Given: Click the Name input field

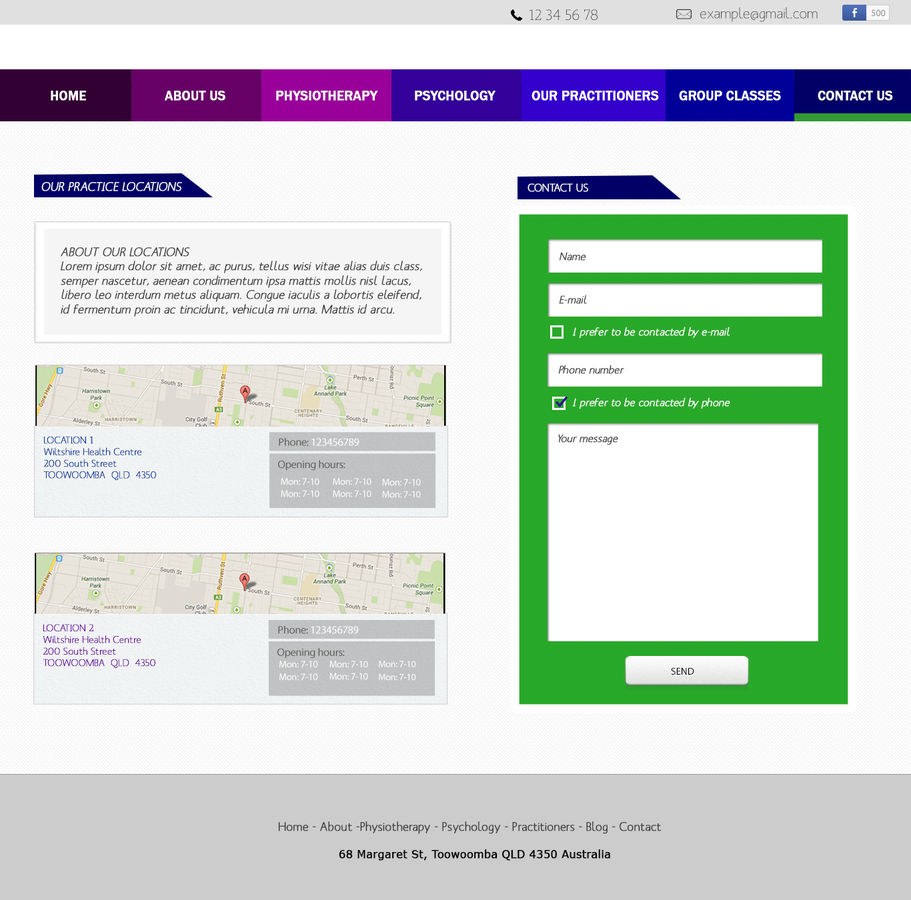Looking at the screenshot, I should pyautogui.click(x=685, y=256).
